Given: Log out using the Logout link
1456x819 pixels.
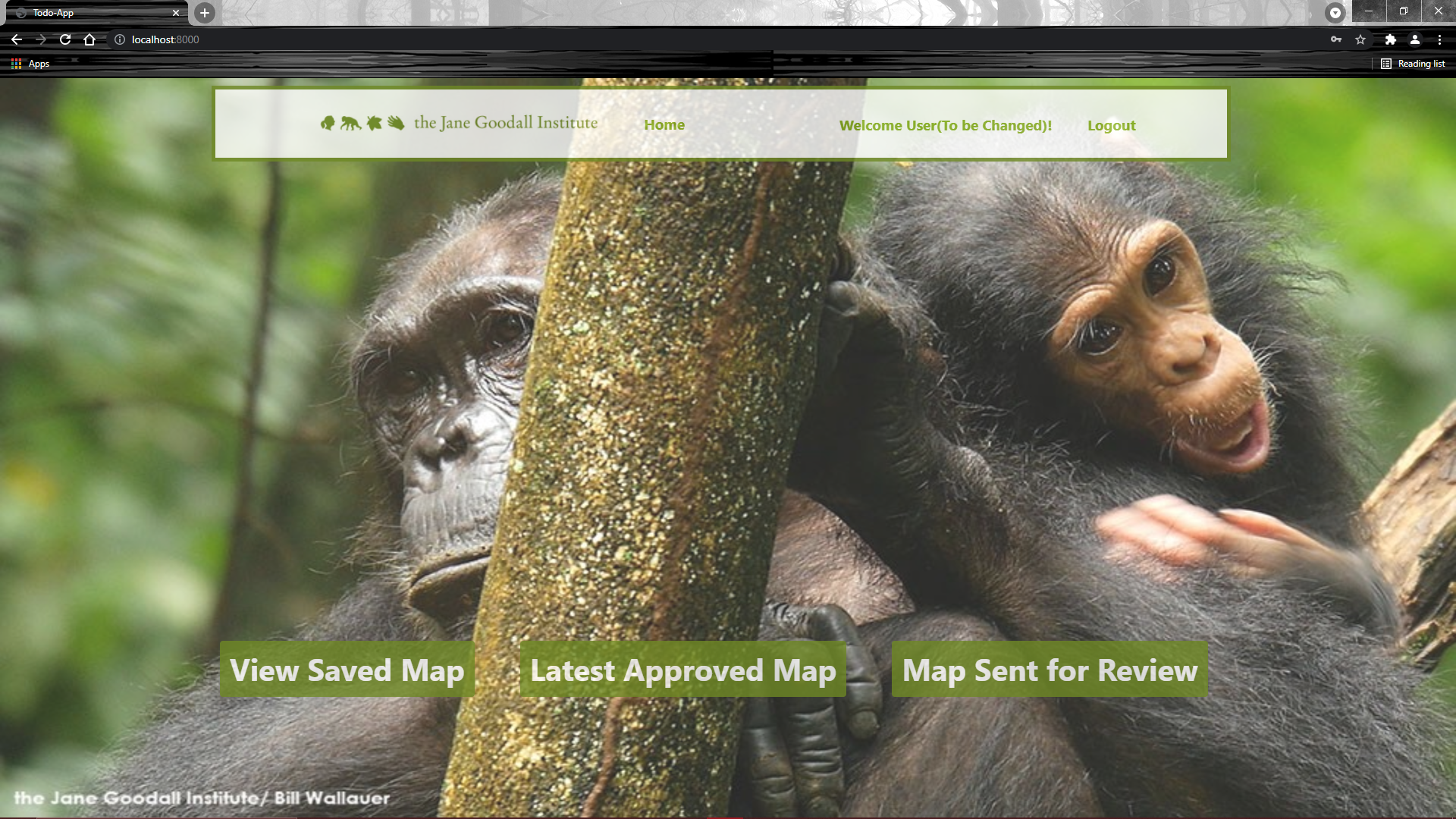Looking at the screenshot, I should pos(1111,126).
